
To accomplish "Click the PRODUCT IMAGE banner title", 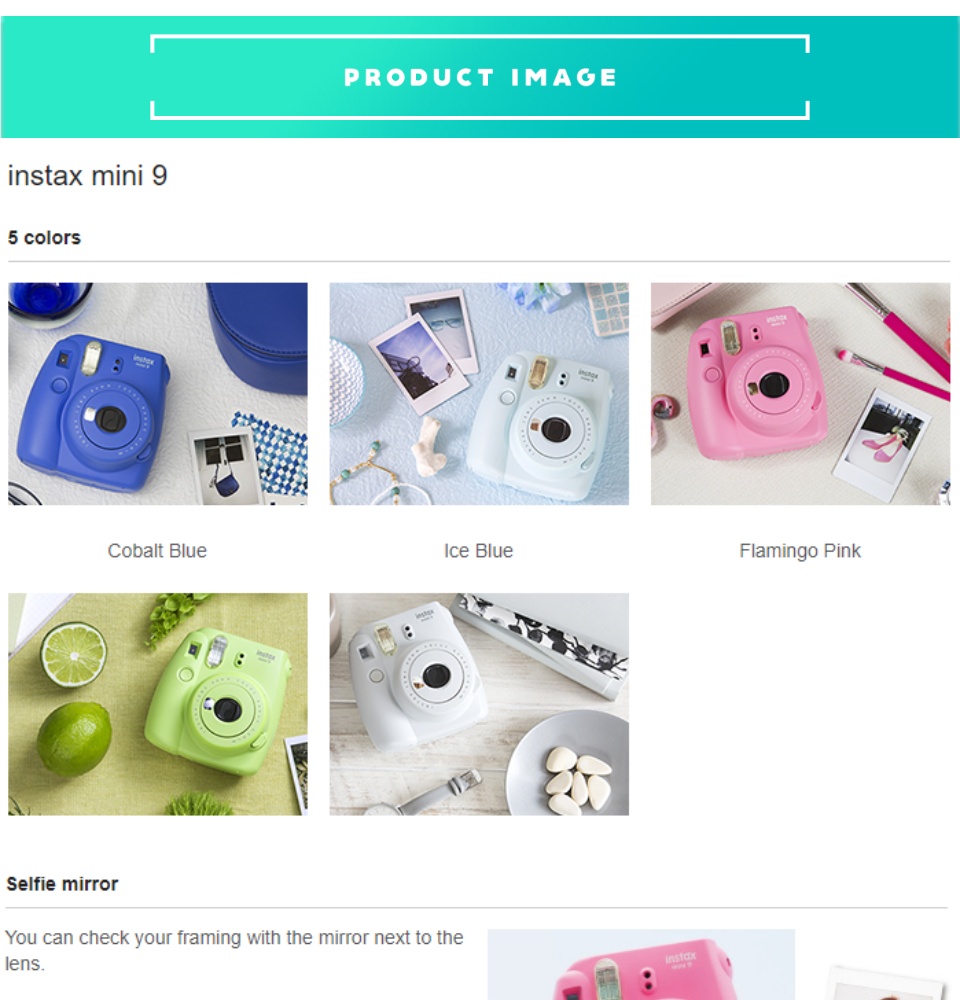I will [x=480, y=77].
